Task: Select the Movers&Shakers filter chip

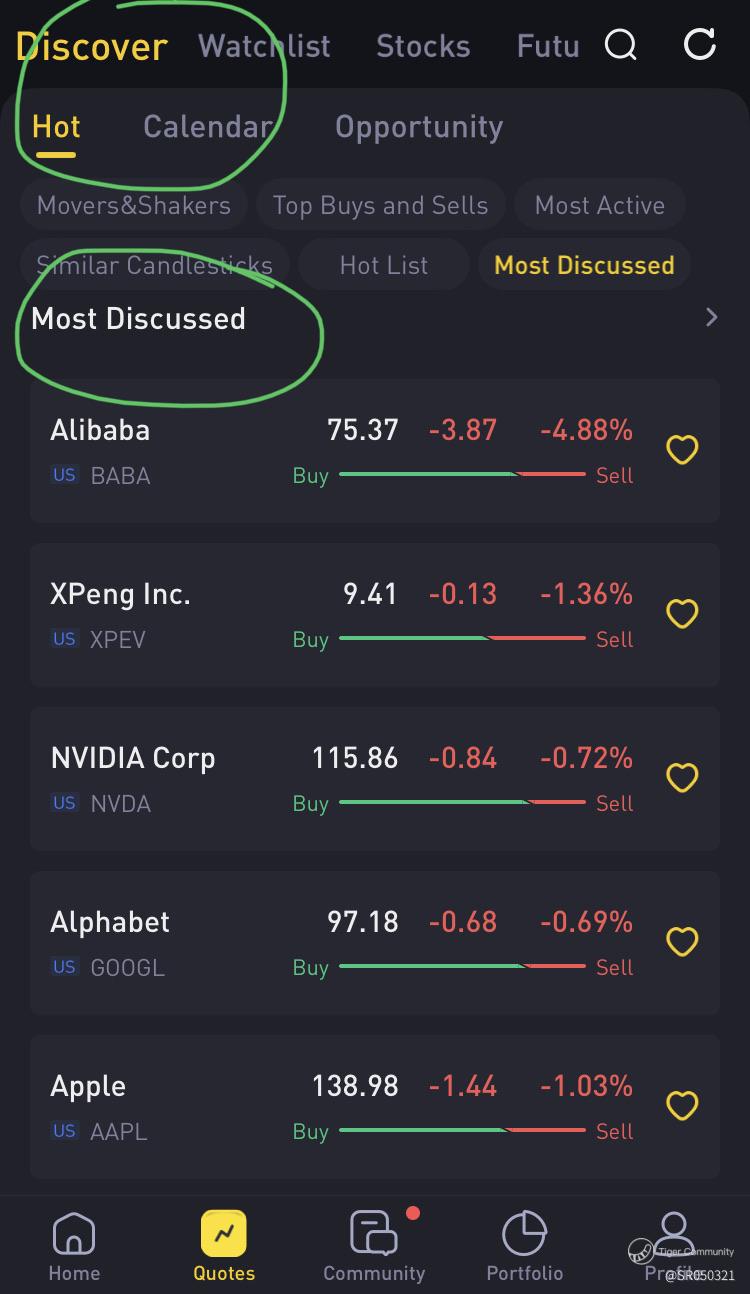Action: pyautogui.click(x=133, y=206)
